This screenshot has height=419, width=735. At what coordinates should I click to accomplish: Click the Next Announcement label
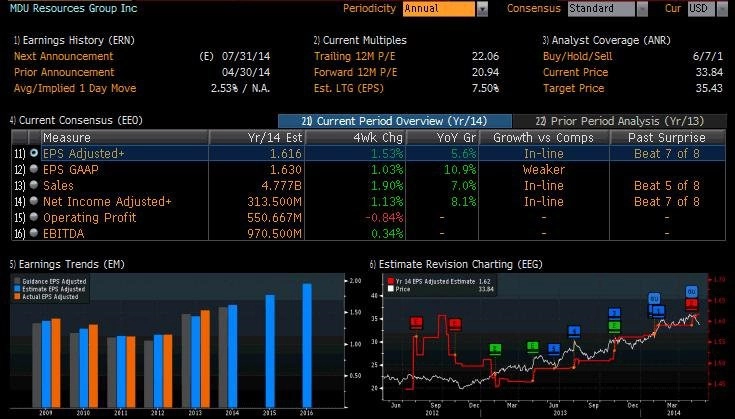tap(64, 56)
